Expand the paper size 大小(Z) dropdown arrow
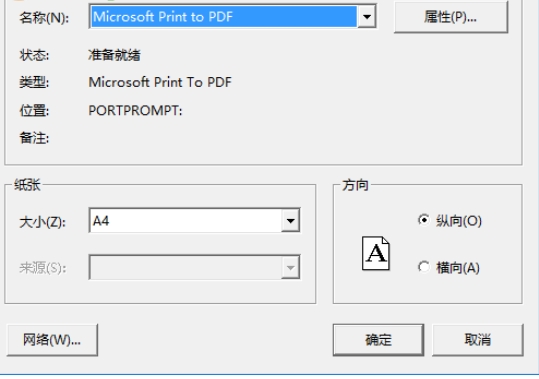This screenshot has width=539, height=379. coord(290,220)
